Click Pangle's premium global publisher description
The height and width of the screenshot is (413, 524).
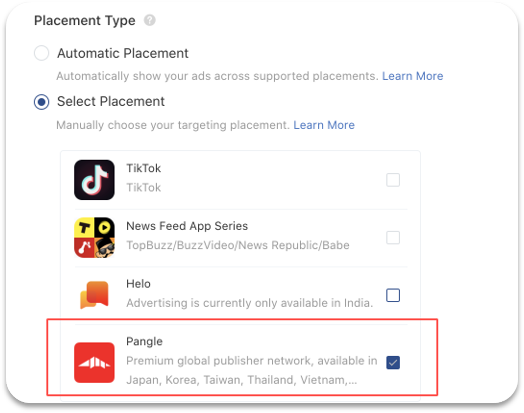coord(252,371)
